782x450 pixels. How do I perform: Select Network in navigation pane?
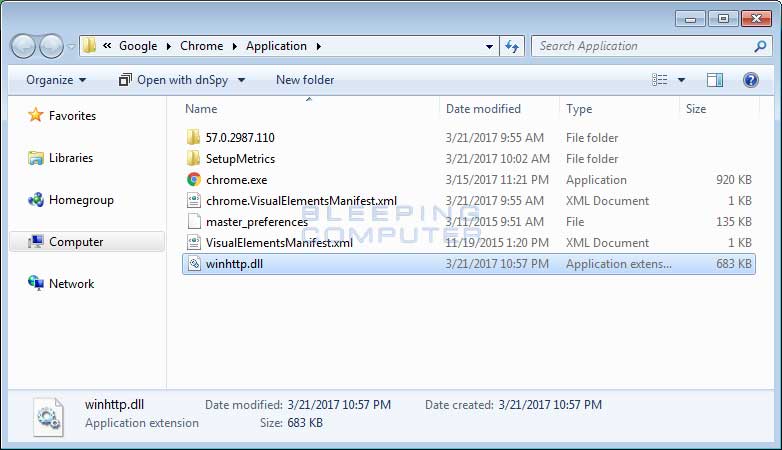click(71, 284)
